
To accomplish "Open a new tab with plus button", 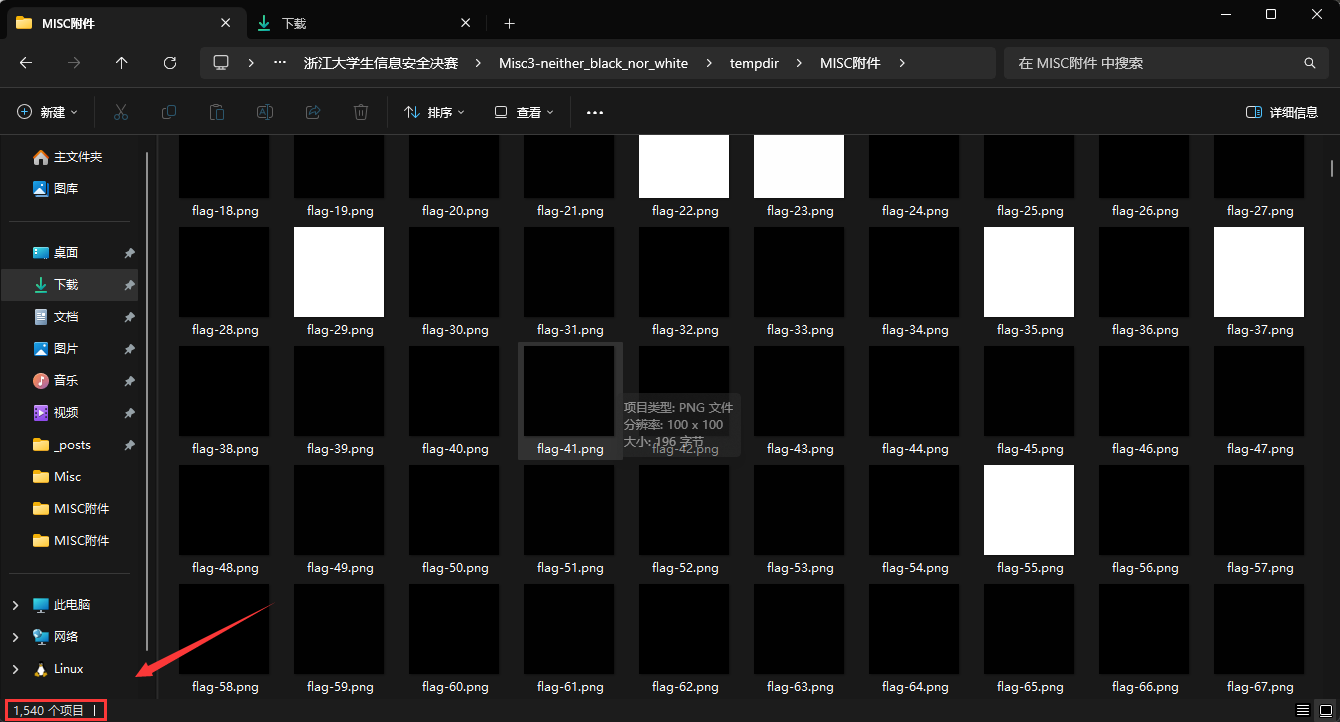I will 509,23.
